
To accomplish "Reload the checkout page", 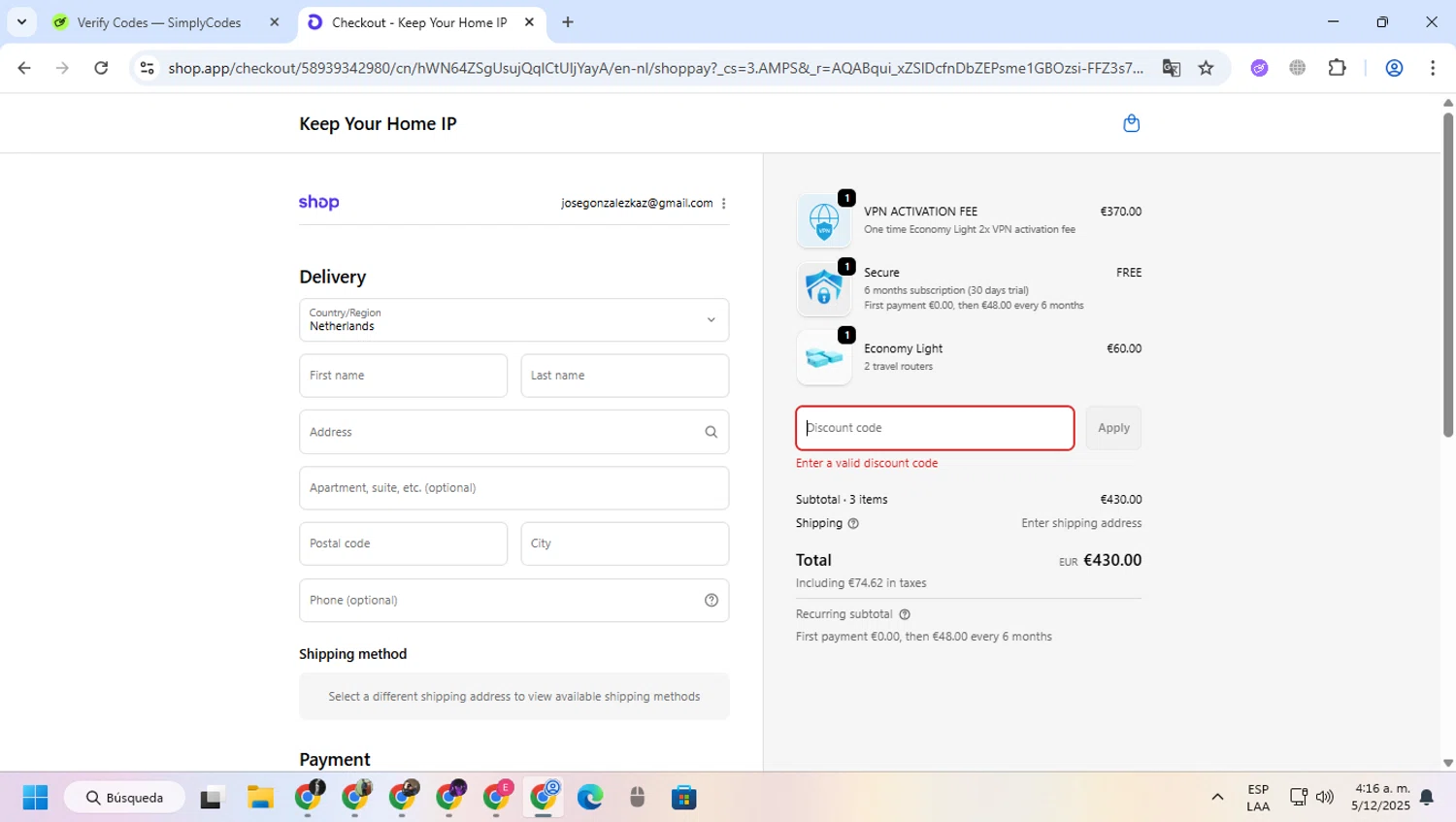I will pos(101,68).
